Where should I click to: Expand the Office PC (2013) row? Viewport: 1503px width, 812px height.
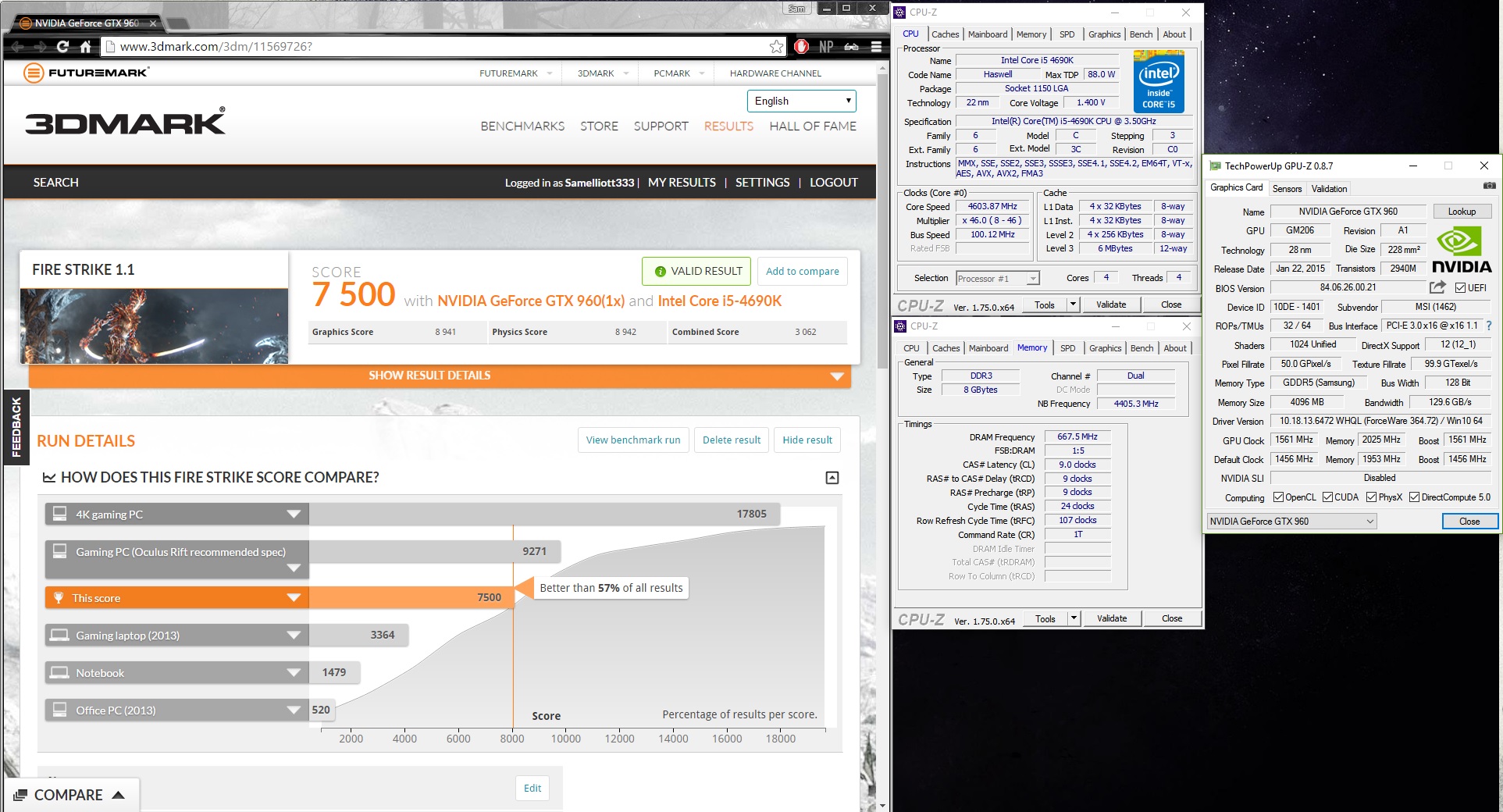pos(294,710)
